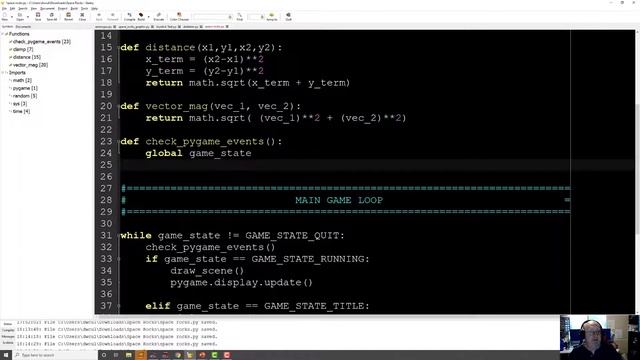Navigate Back with the toolbar arrow
The image size is (640, 360).
tap(99, 16)
